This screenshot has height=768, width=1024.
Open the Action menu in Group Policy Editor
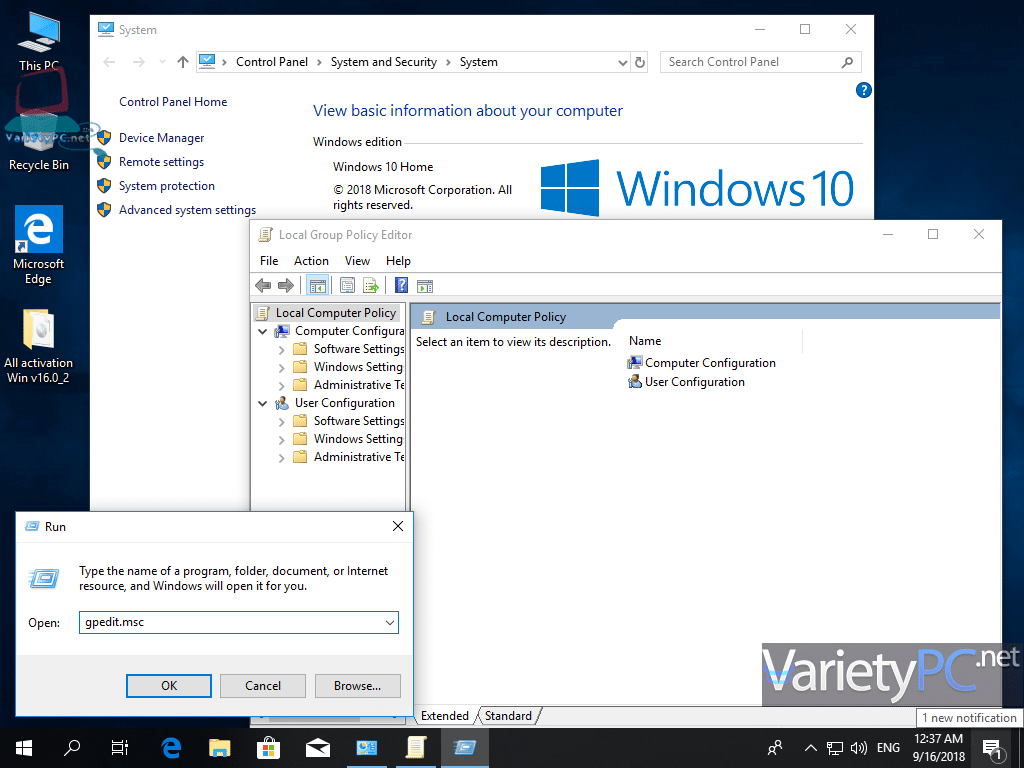pos(312,261)
